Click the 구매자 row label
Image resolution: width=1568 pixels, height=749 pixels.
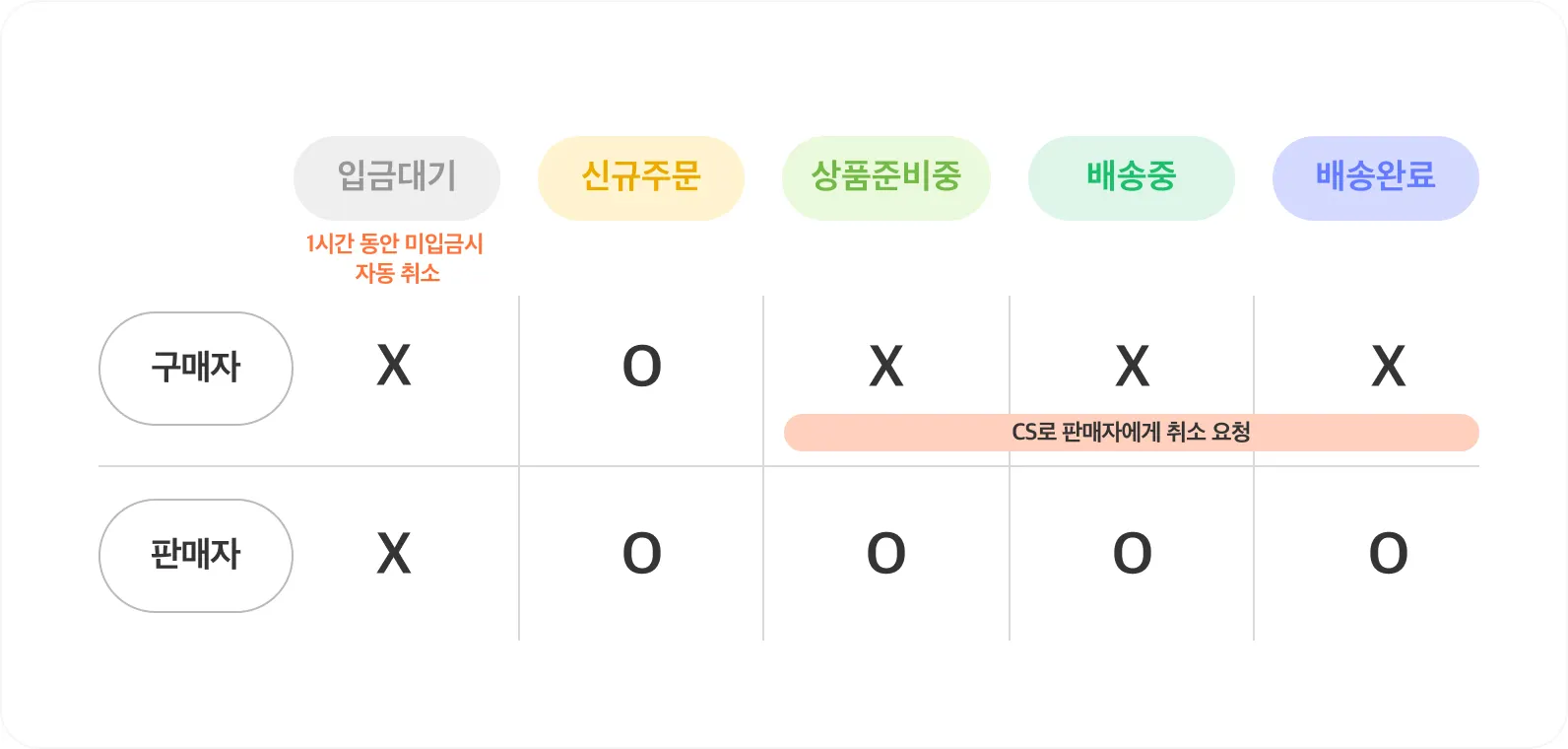coord(196,369)
